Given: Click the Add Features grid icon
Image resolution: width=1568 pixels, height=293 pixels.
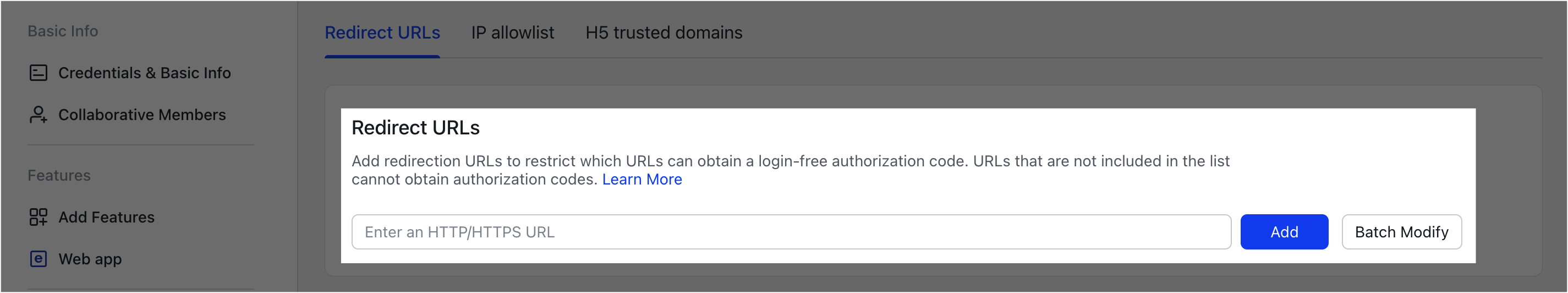Looking at the screenshot, I should (39, 217).
